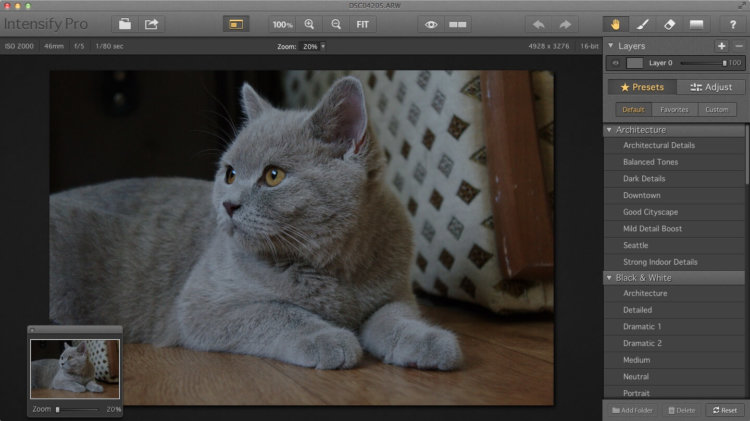Click the 46mm focal length text
Image resolution: width=750 pixels, height=421 pixels.
pyautogui.click(x=54, y=46)
